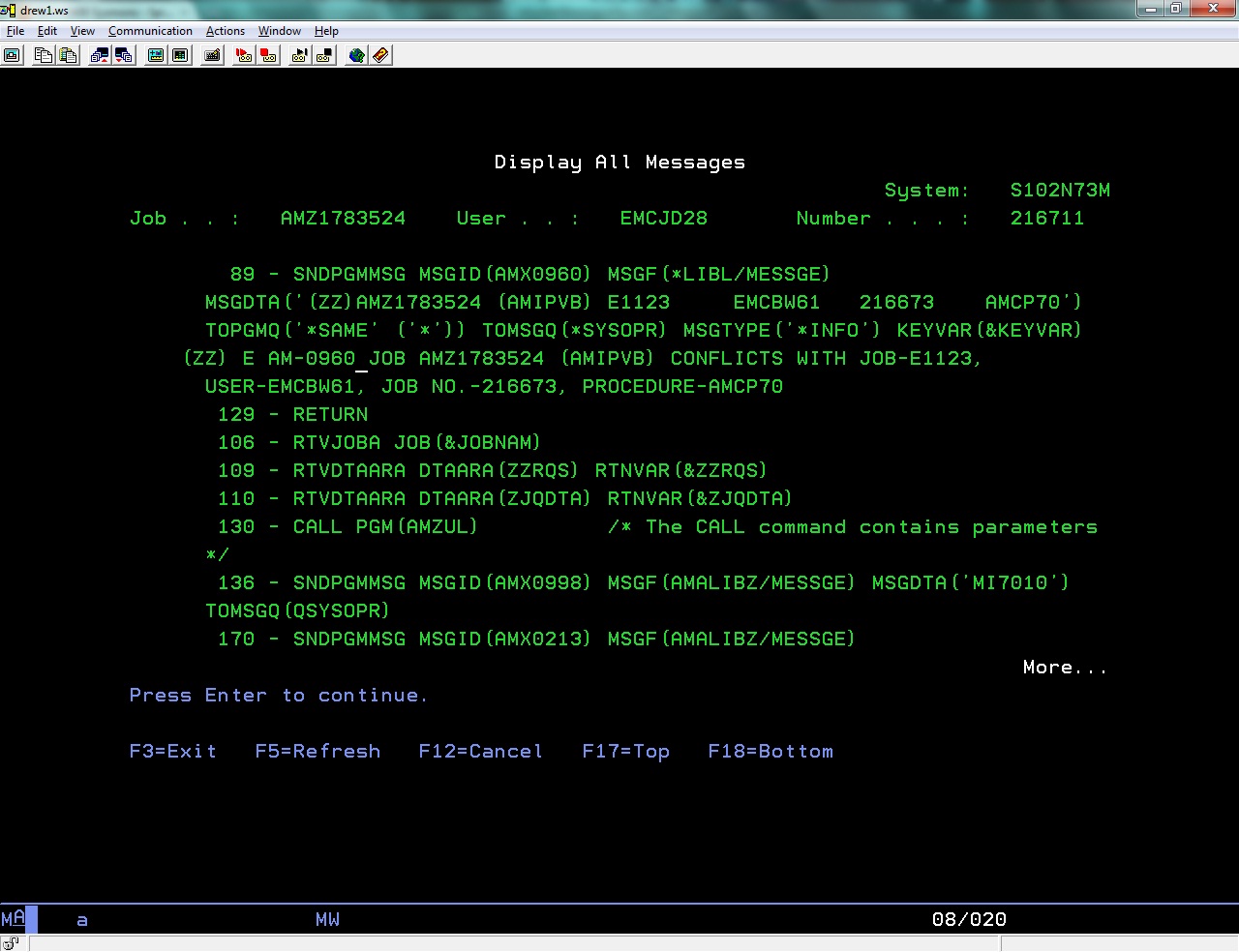The height and width of the screenshot is (952, 1239).
Task: Open the Send File to Host icon
Action: click(x=99, y=55)
